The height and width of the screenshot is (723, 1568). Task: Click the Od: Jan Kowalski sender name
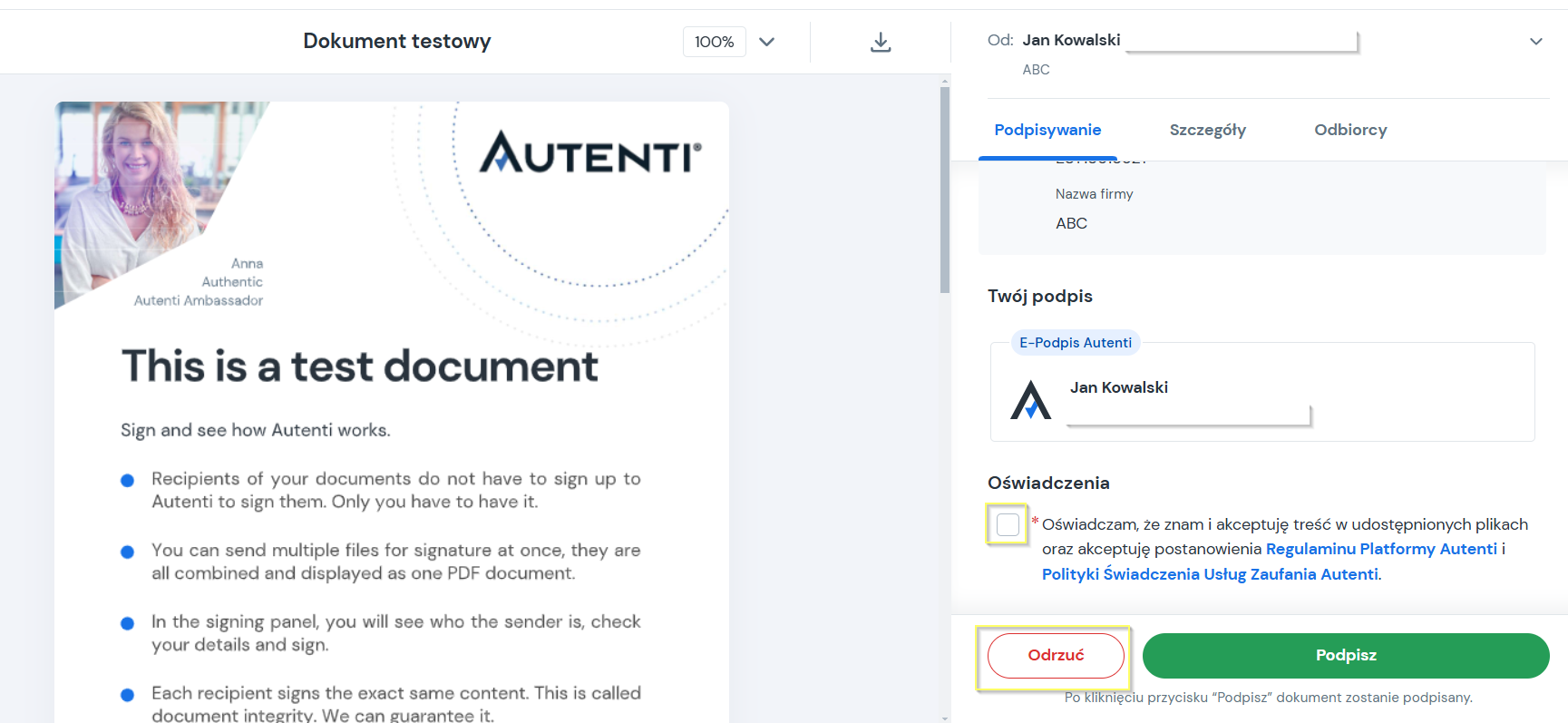pos(1071,40)
